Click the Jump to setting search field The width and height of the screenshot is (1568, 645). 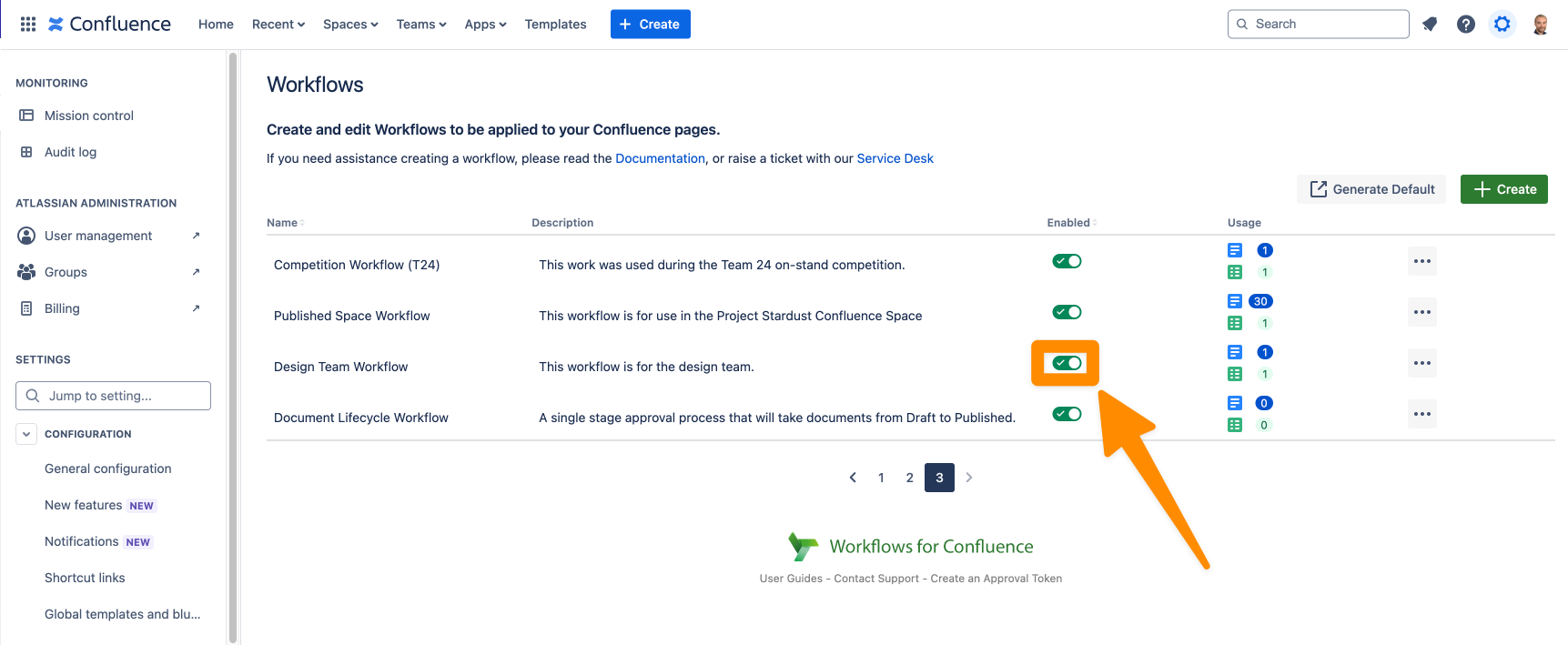tap(114, 396)
